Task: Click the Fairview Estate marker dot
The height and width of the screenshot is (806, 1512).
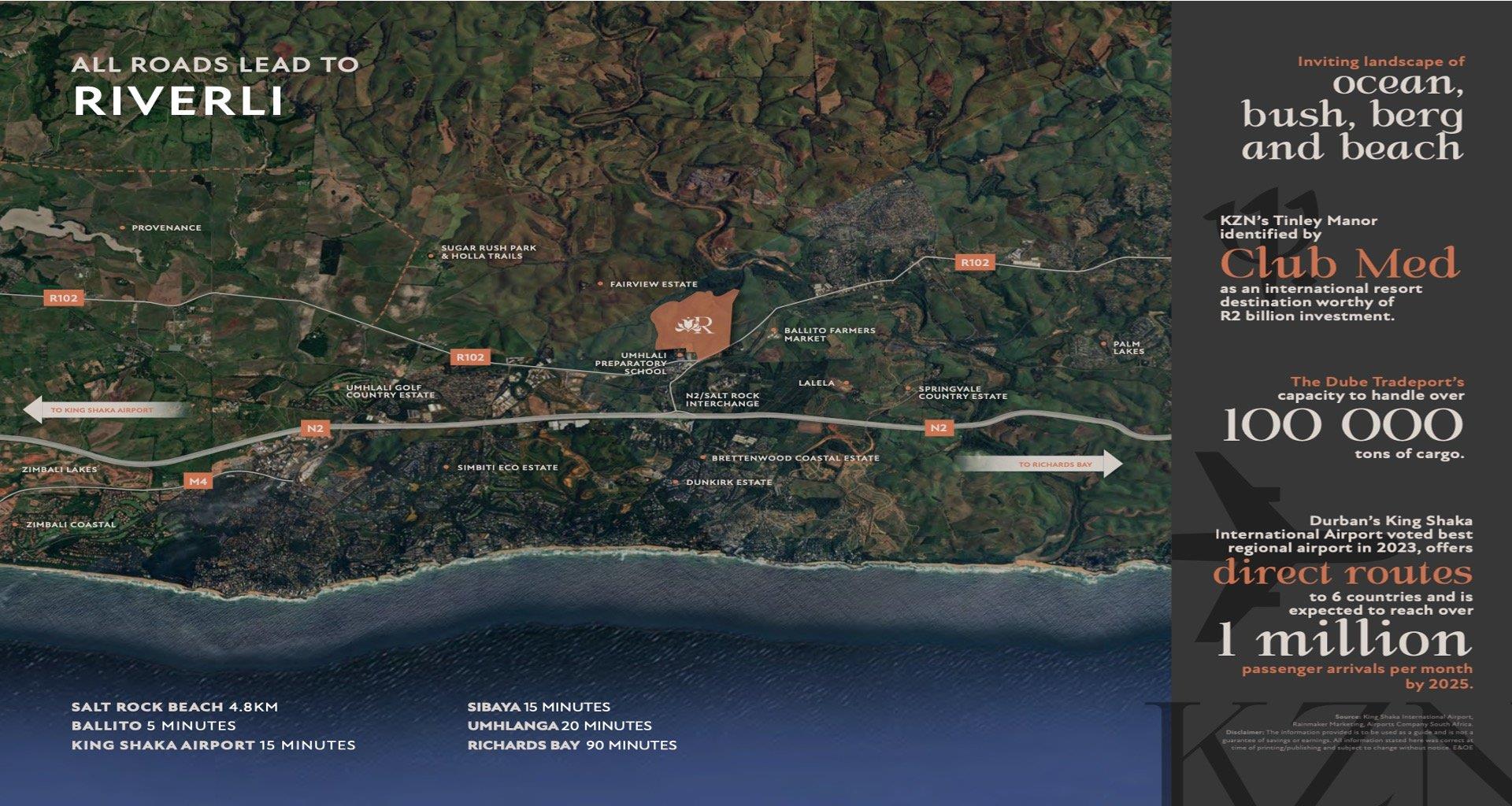Action: [x=600, y=284]
